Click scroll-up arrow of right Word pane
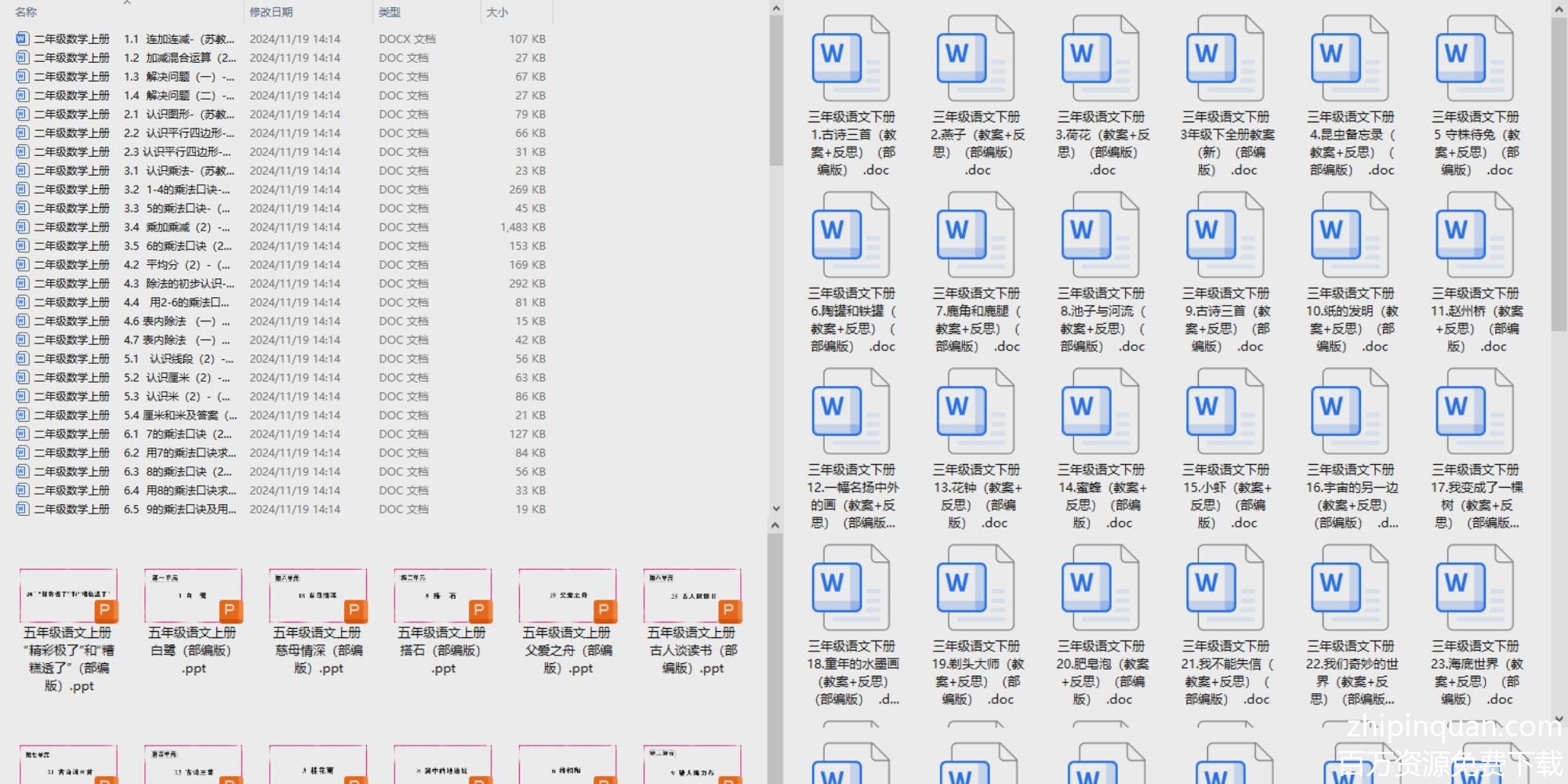The width and height of the screenshot is (1568, 784). (1559, 9)
